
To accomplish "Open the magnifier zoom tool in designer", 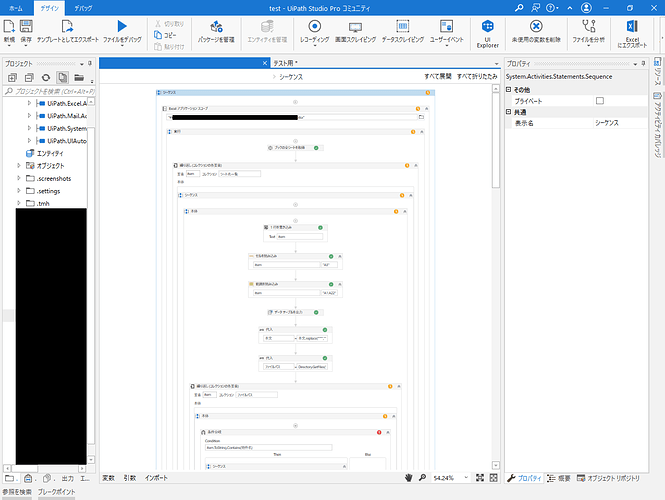I will click(x=422, y=478).
